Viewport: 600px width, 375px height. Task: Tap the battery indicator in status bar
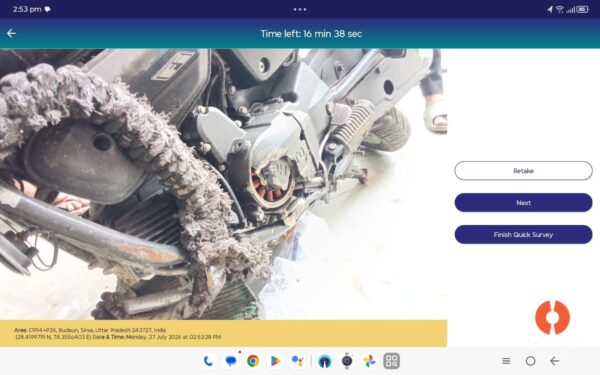[x=582, y=9]
